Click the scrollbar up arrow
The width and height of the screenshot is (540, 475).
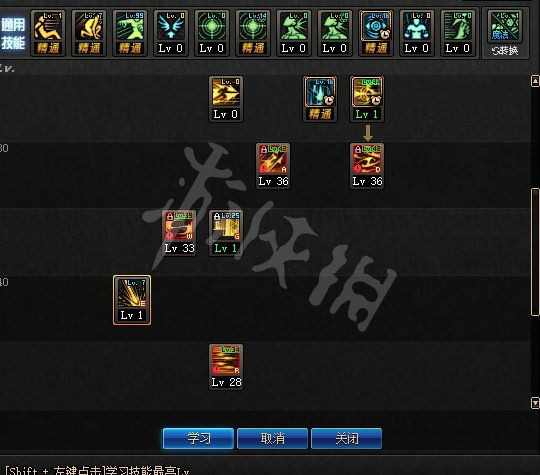pos(535,81)
